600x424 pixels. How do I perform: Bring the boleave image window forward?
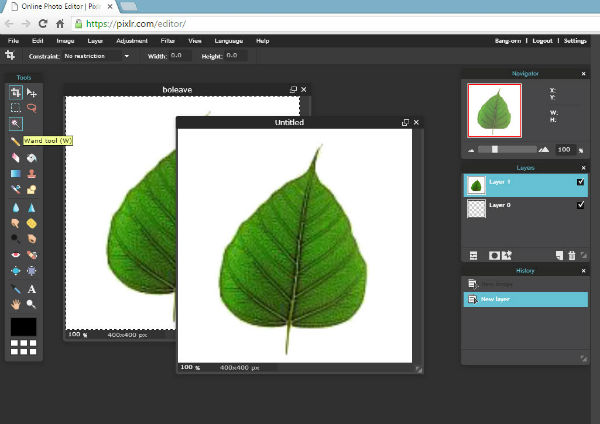177,90
